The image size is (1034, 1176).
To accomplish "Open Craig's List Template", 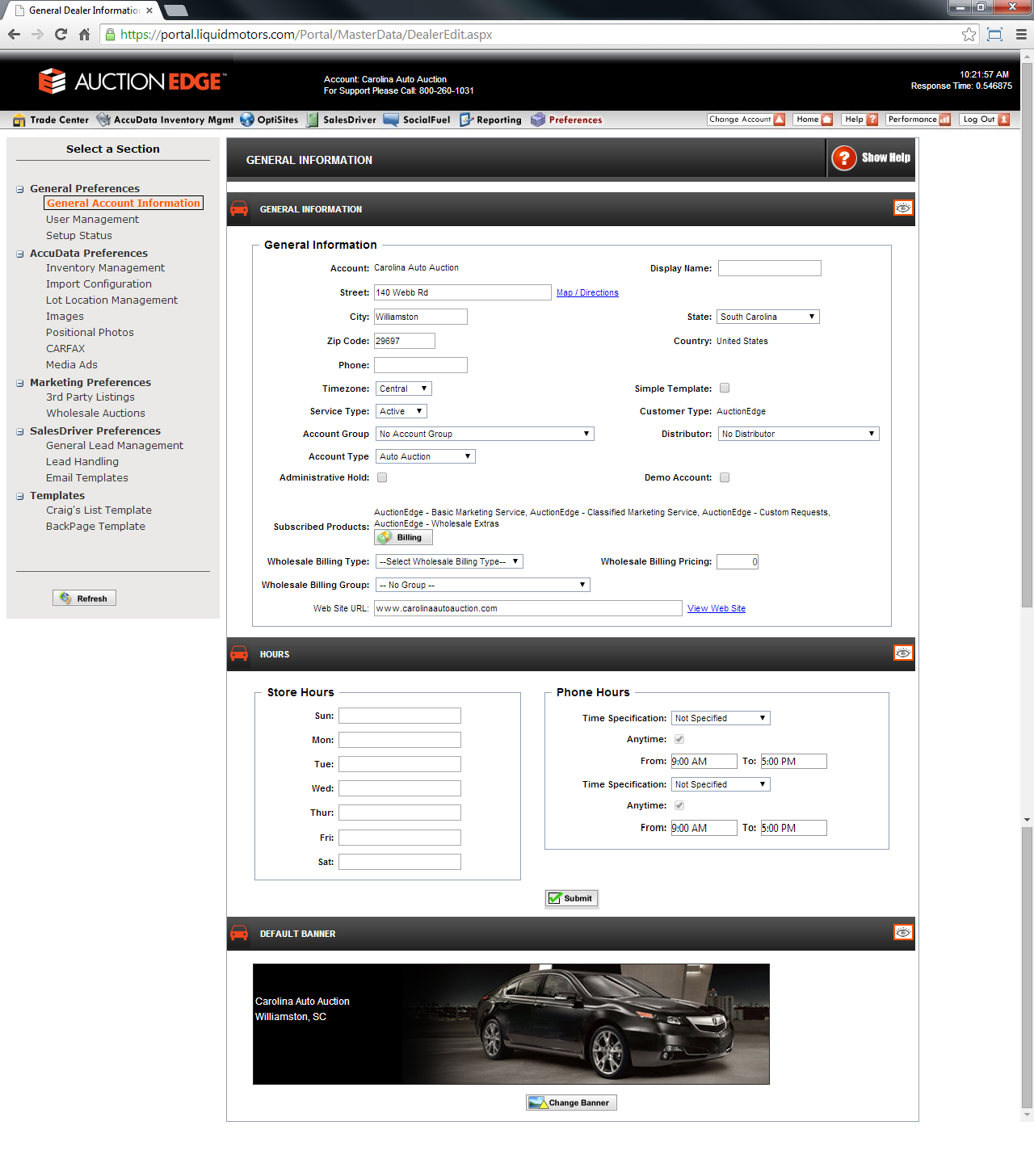I will 99,510.
